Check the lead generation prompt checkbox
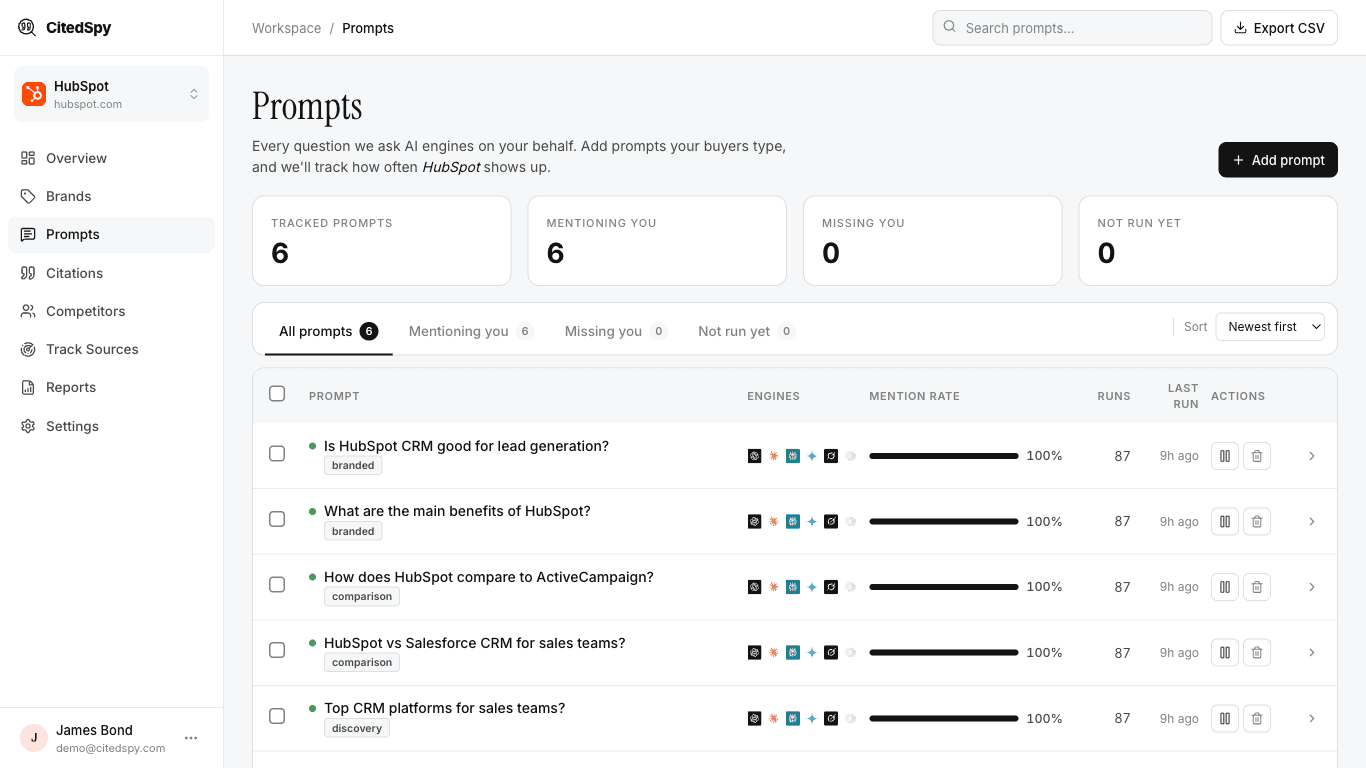 277,453
